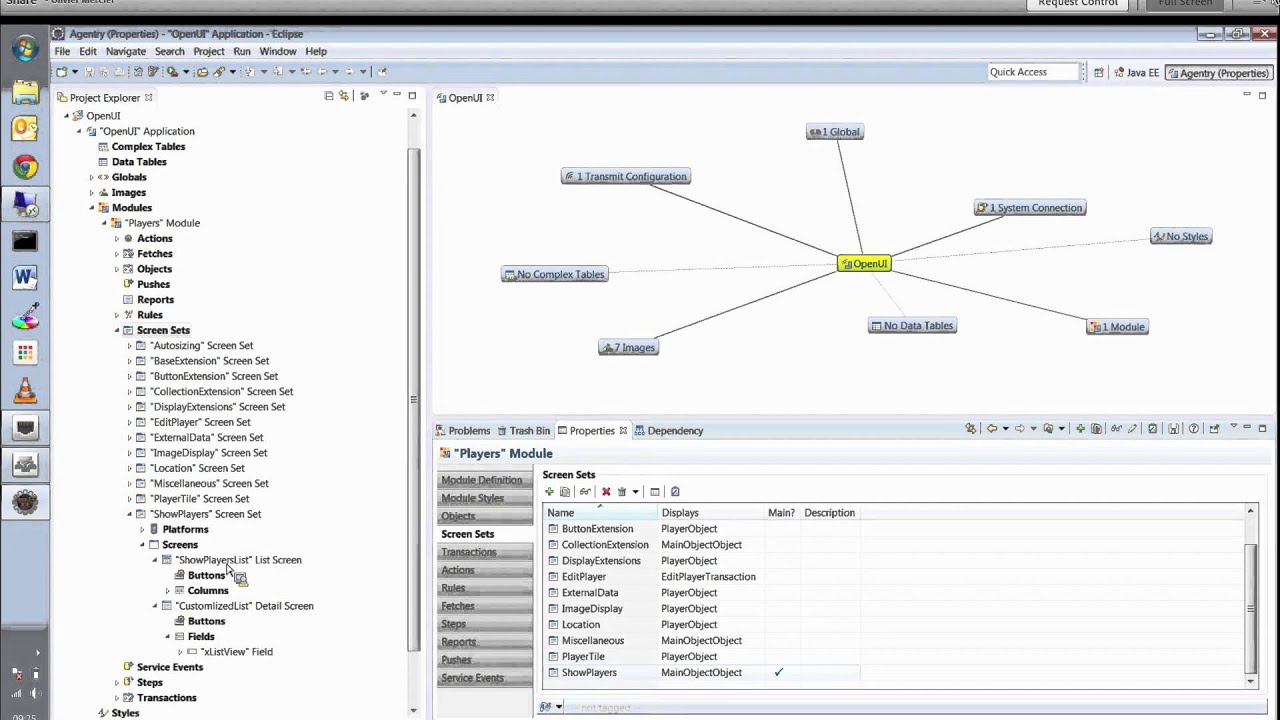Open the Navigate menu

point(125,51)
